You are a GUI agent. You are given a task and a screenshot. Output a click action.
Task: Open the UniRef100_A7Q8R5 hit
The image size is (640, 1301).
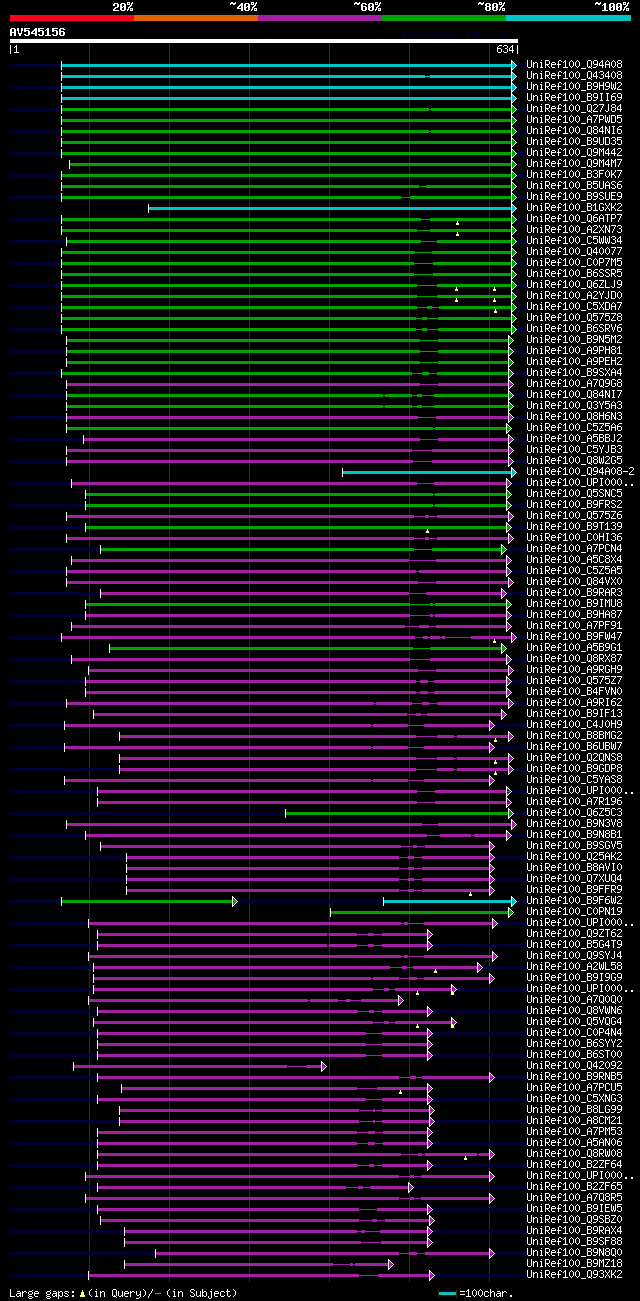click(x=574, y=1197)
